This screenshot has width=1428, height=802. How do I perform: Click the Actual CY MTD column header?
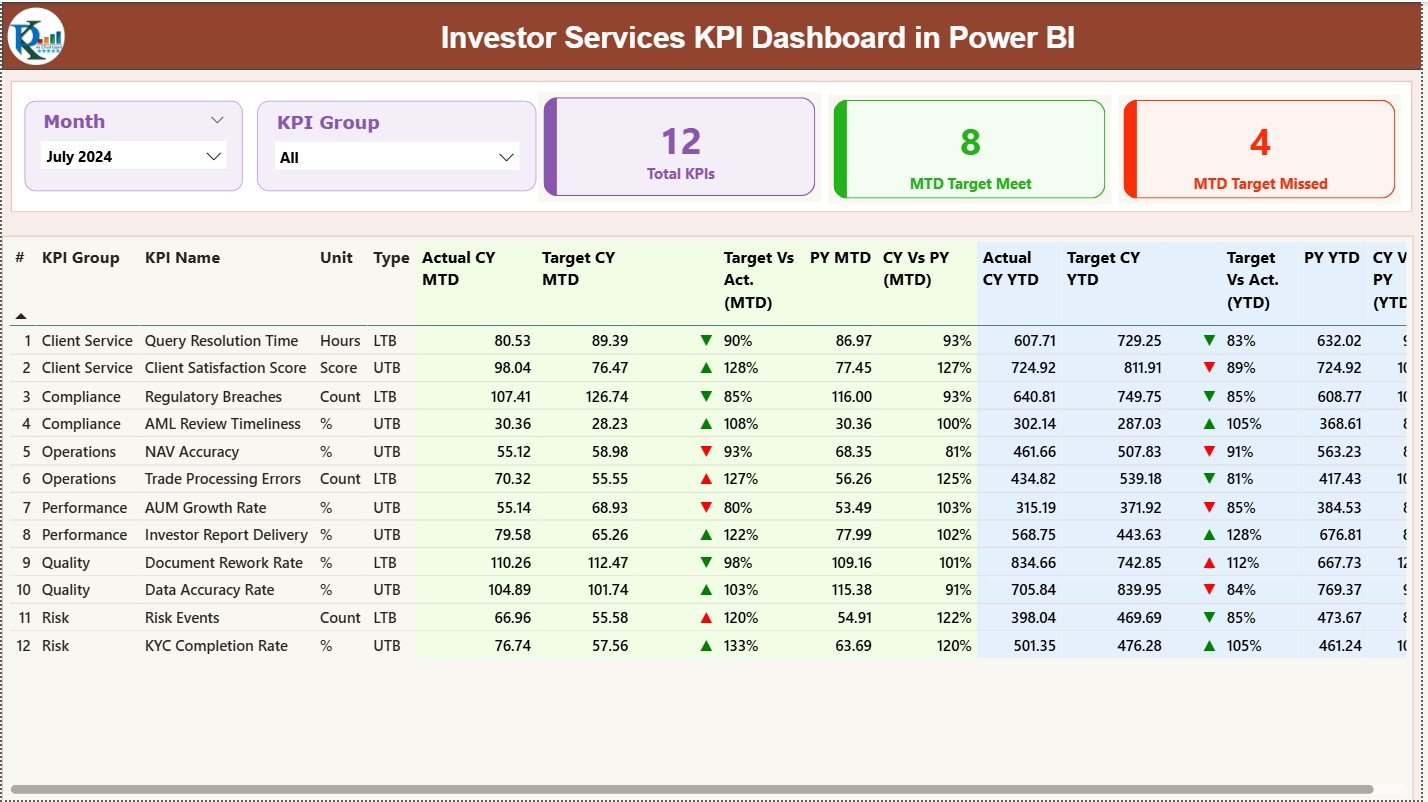458,268
